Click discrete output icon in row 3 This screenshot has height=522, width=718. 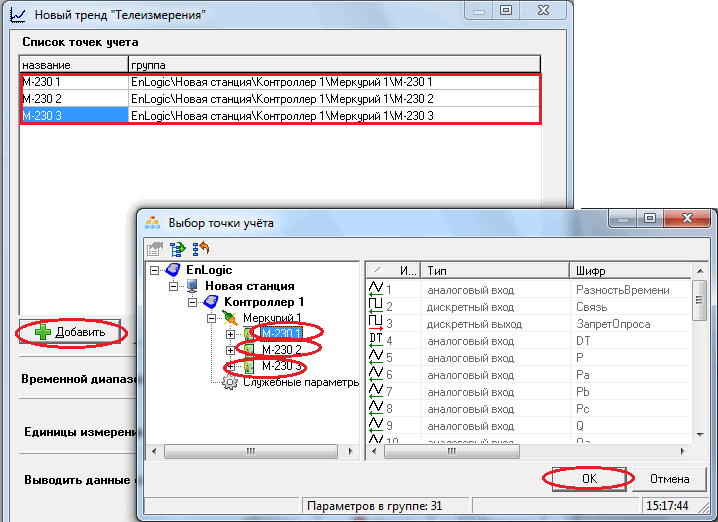point(375,323)
